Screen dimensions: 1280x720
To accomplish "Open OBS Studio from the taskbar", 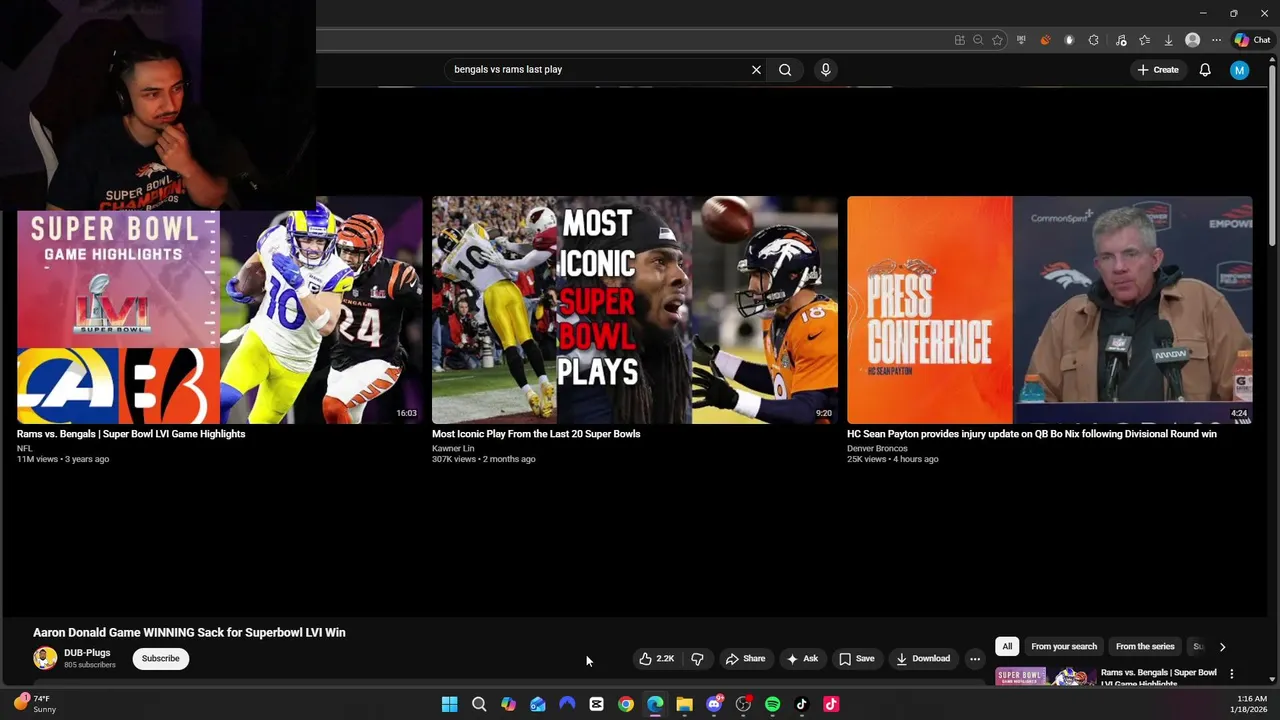I will tap(743, 704).
